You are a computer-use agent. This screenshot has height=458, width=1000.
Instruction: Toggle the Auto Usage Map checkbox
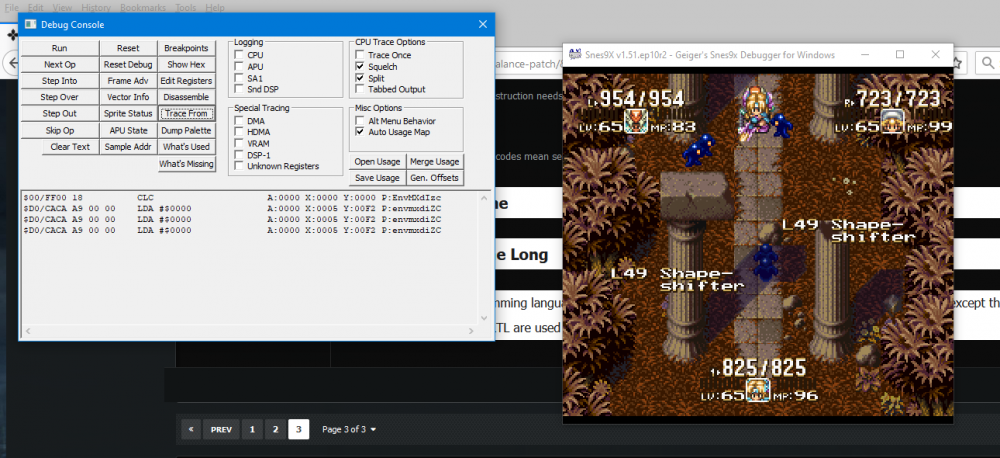(360, 132)
